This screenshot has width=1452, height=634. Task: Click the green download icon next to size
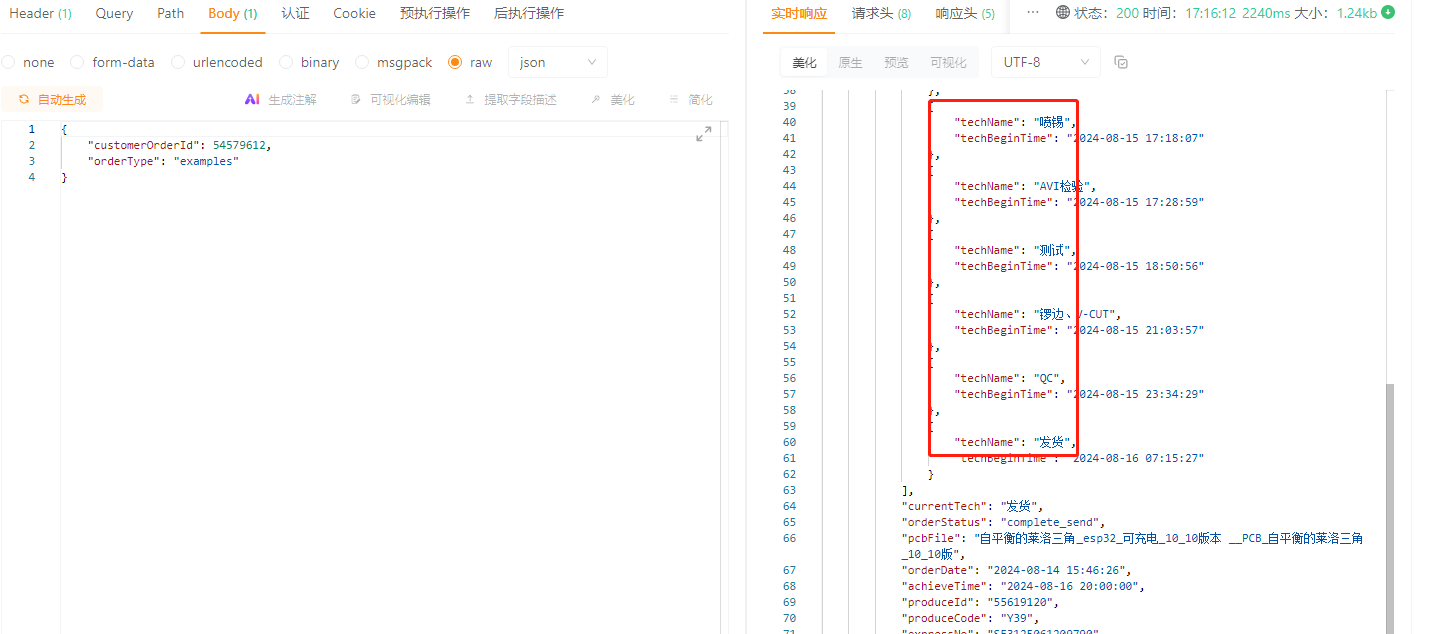(1388, 13)
